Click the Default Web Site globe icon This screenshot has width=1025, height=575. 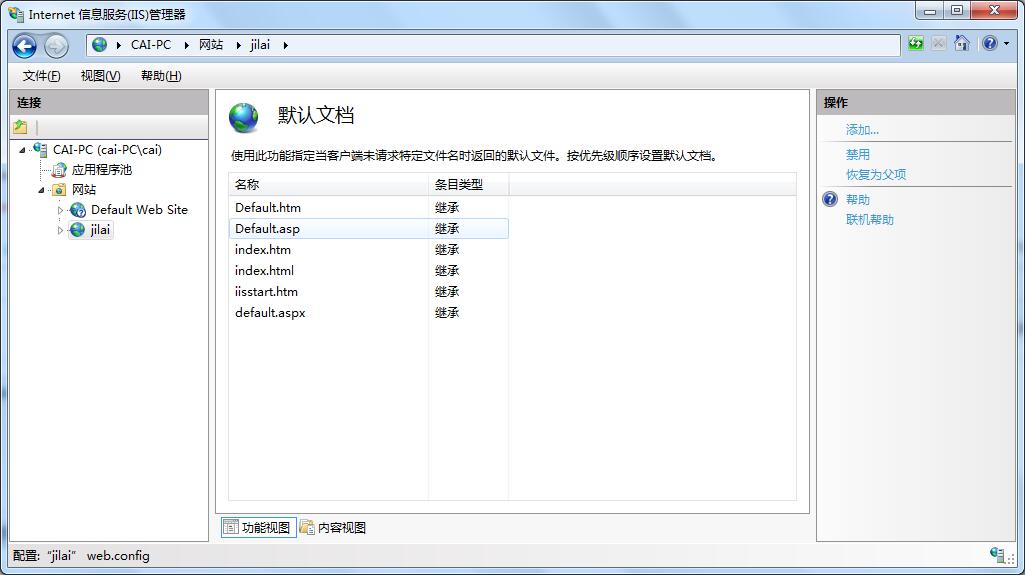[78, 210]
